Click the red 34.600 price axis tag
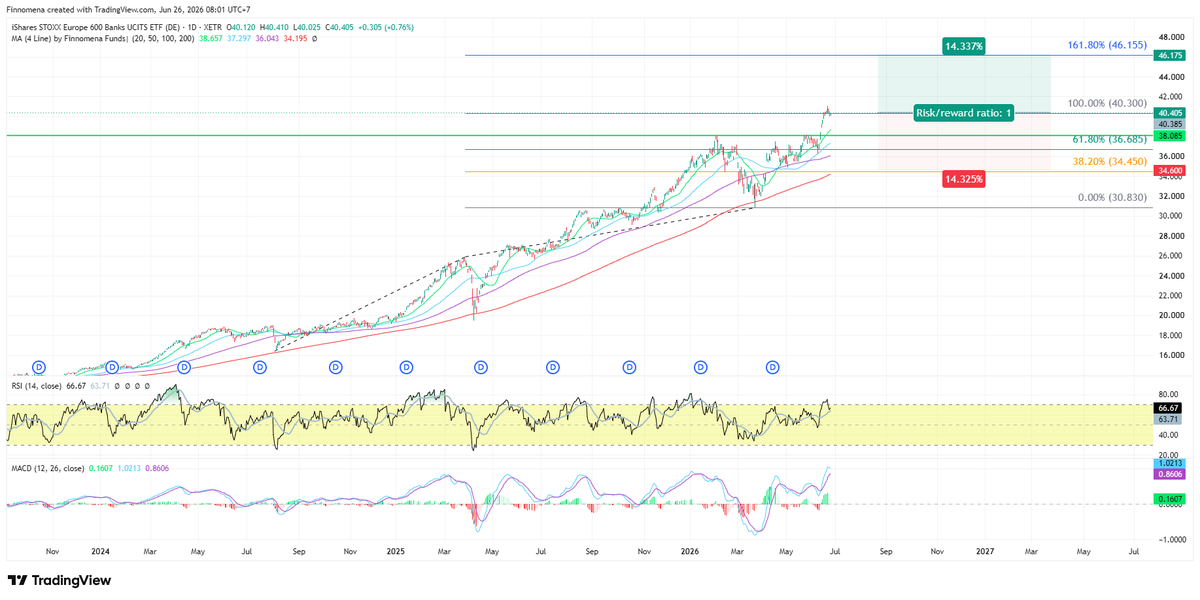 (1170, 171)
